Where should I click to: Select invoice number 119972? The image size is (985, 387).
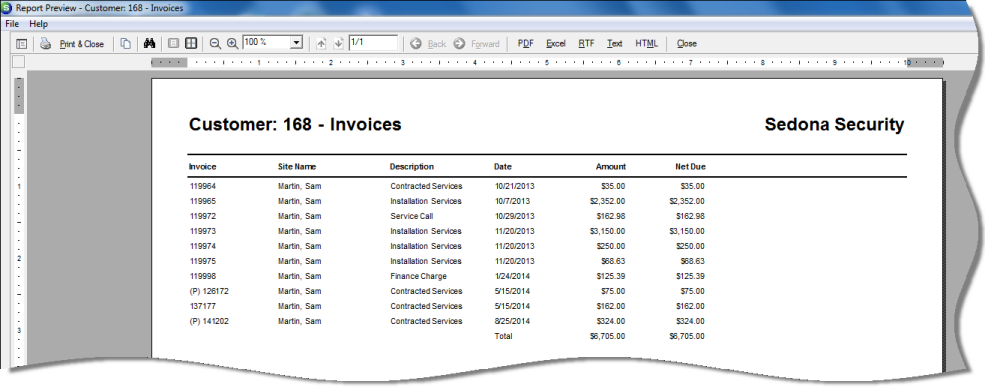tap(202, 217)
